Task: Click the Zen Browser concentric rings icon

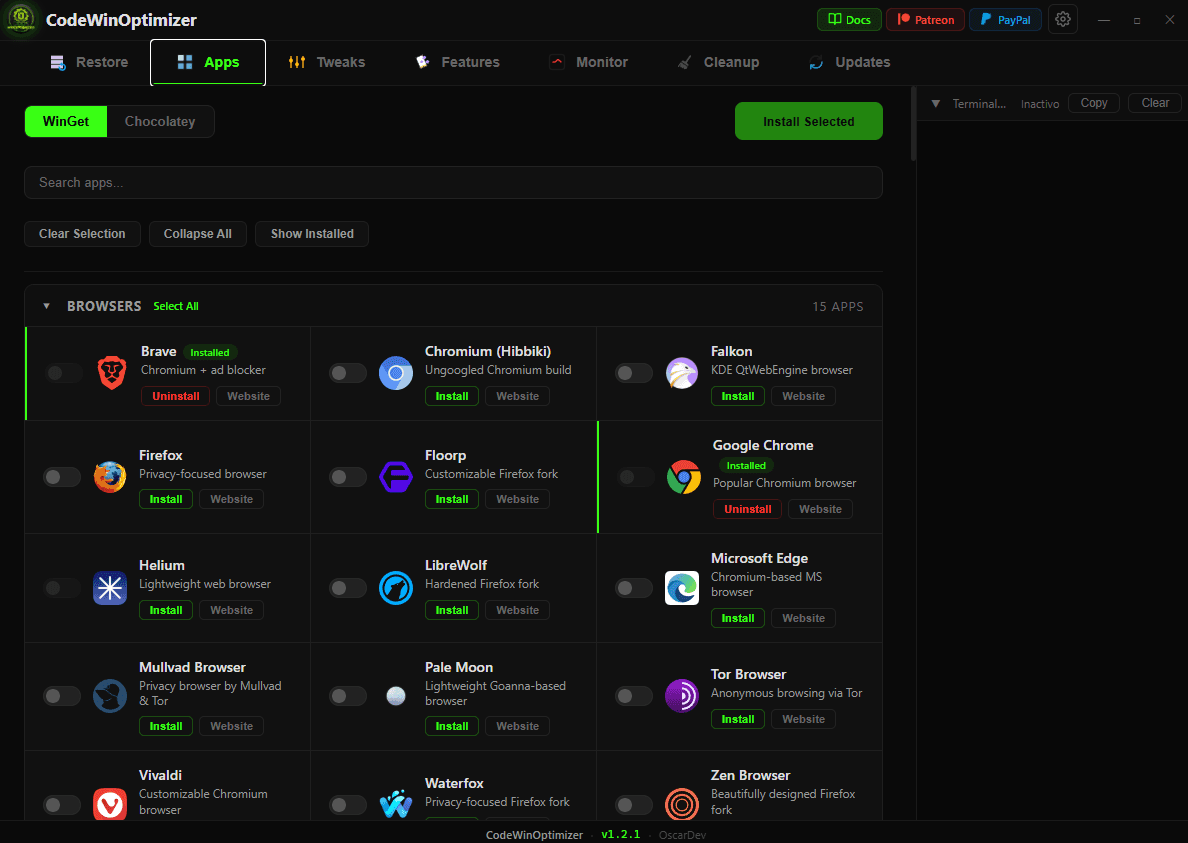Action: click(x=682, y=804)
